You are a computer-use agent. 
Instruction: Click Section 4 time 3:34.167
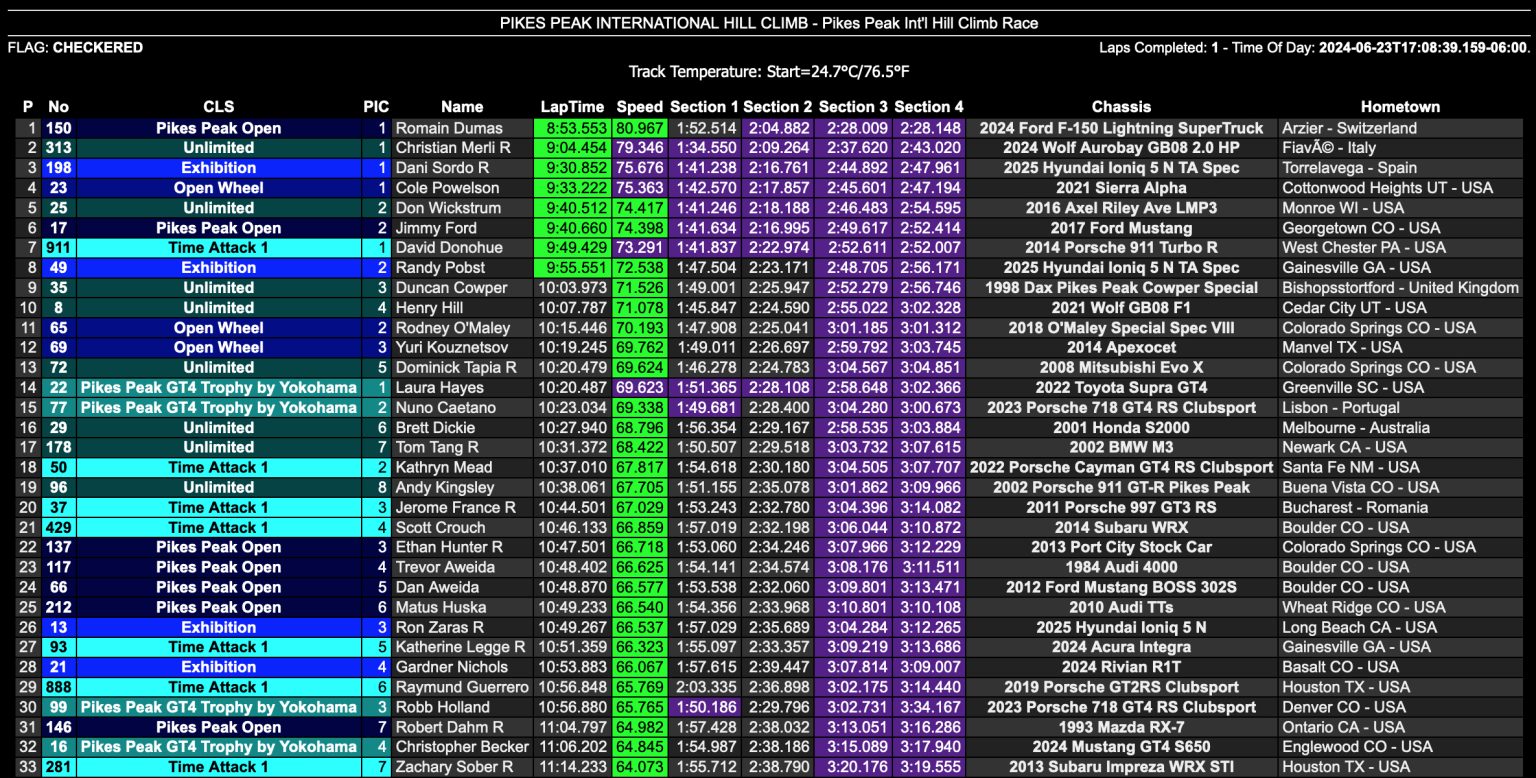(929, 707)
